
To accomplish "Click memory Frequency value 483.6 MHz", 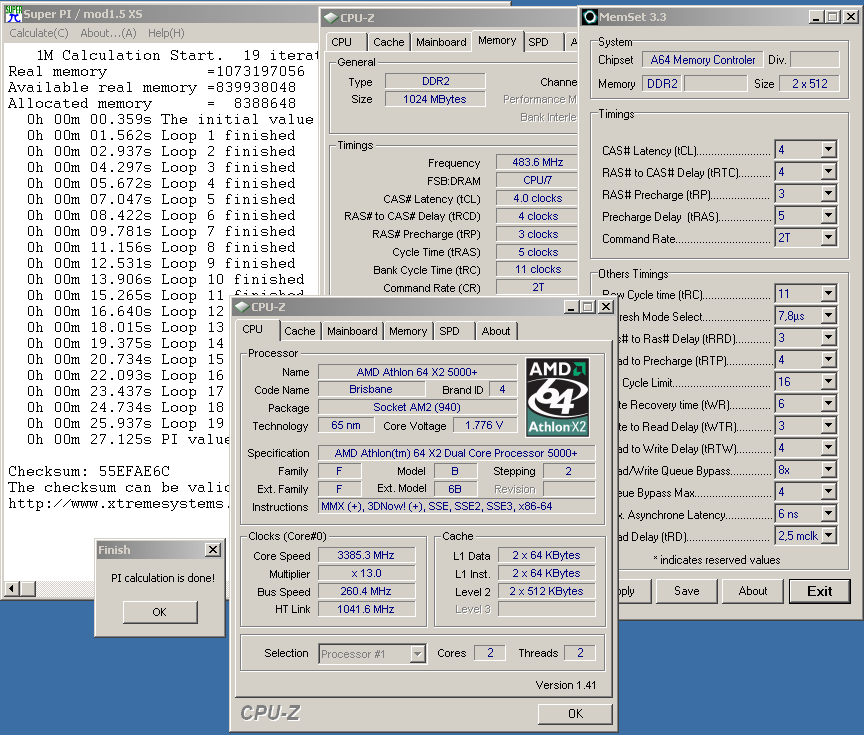I will click(537, 162).
